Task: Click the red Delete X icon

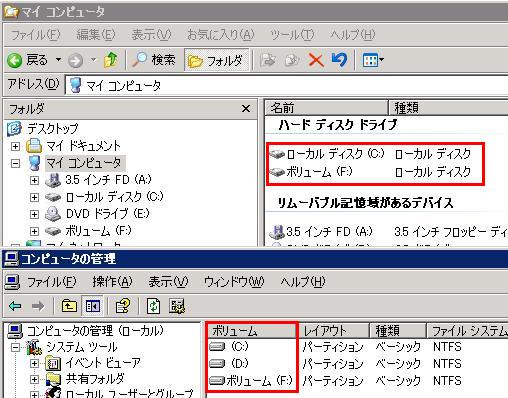Action: coord(316,60)
